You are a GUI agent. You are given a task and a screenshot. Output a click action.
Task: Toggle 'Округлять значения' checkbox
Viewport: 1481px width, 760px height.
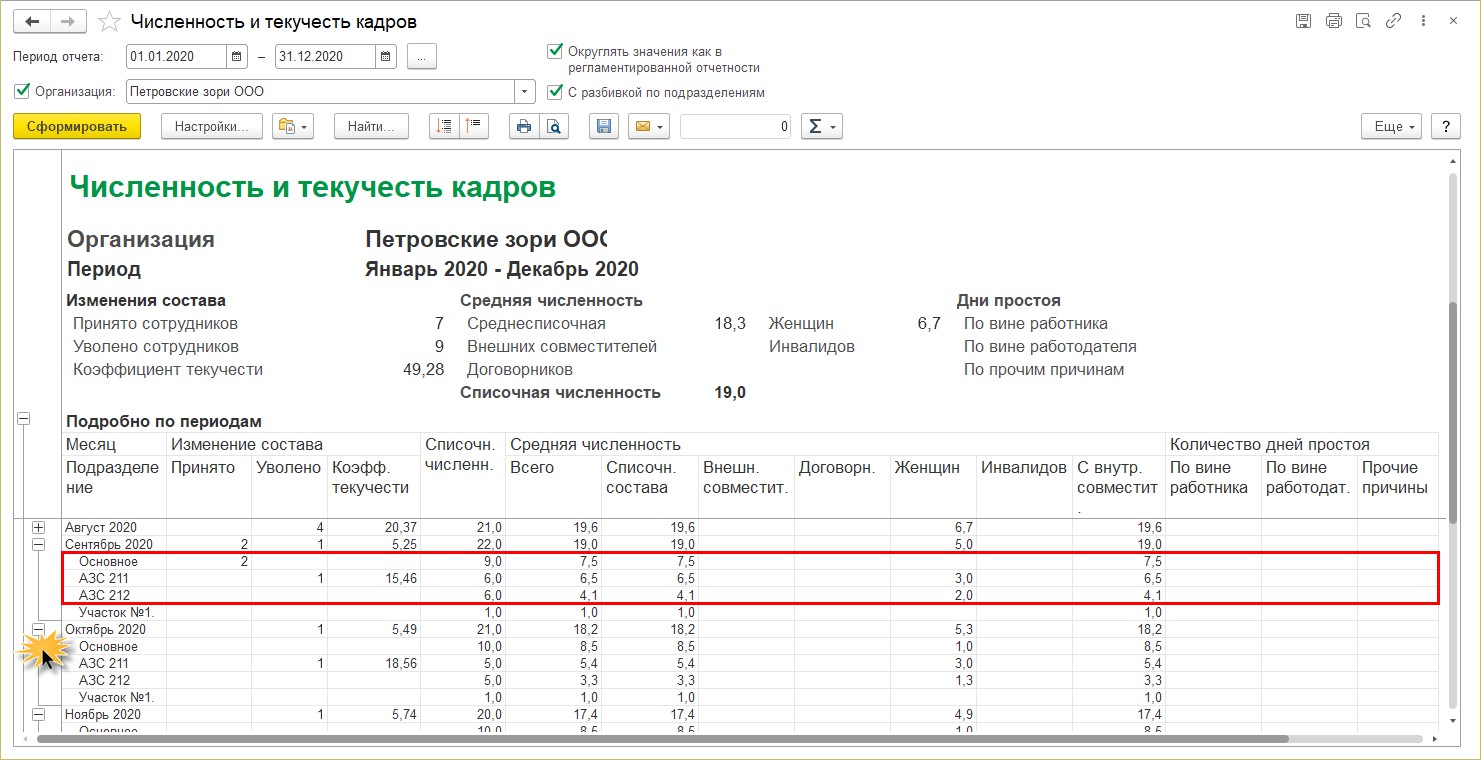click(x=555, y=51)
